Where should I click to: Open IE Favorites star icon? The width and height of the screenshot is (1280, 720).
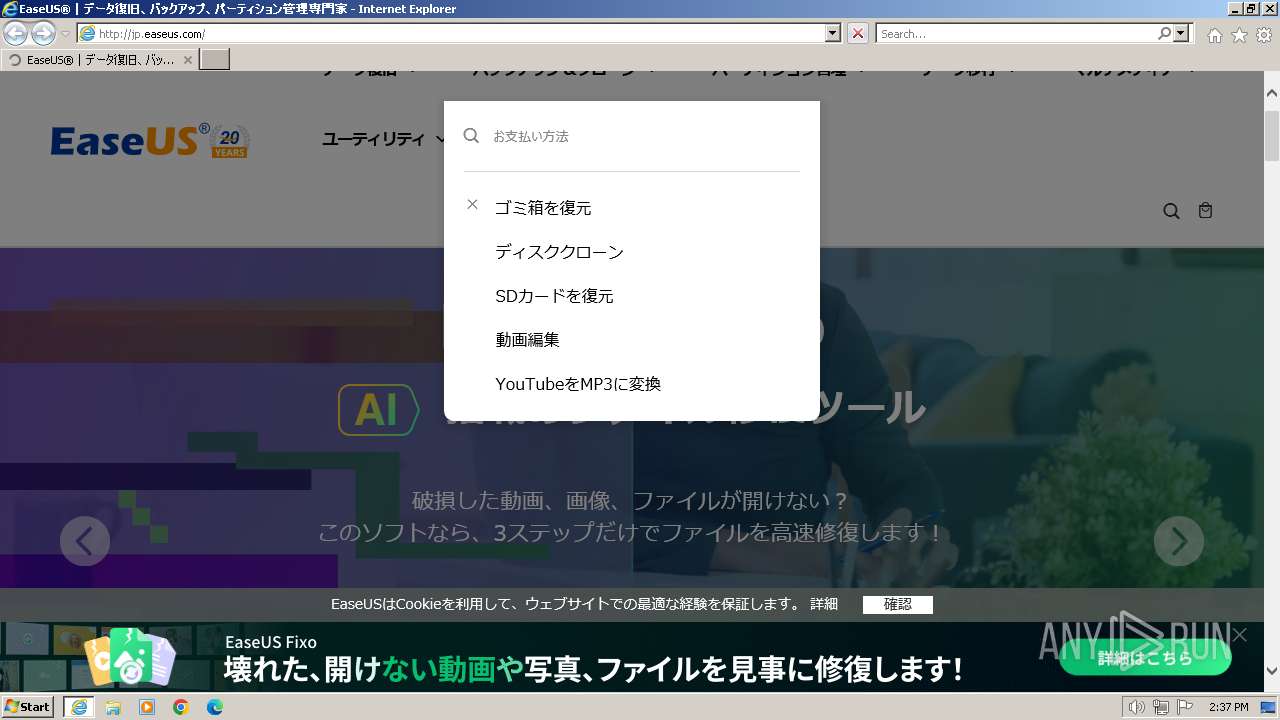(1239, 35)
